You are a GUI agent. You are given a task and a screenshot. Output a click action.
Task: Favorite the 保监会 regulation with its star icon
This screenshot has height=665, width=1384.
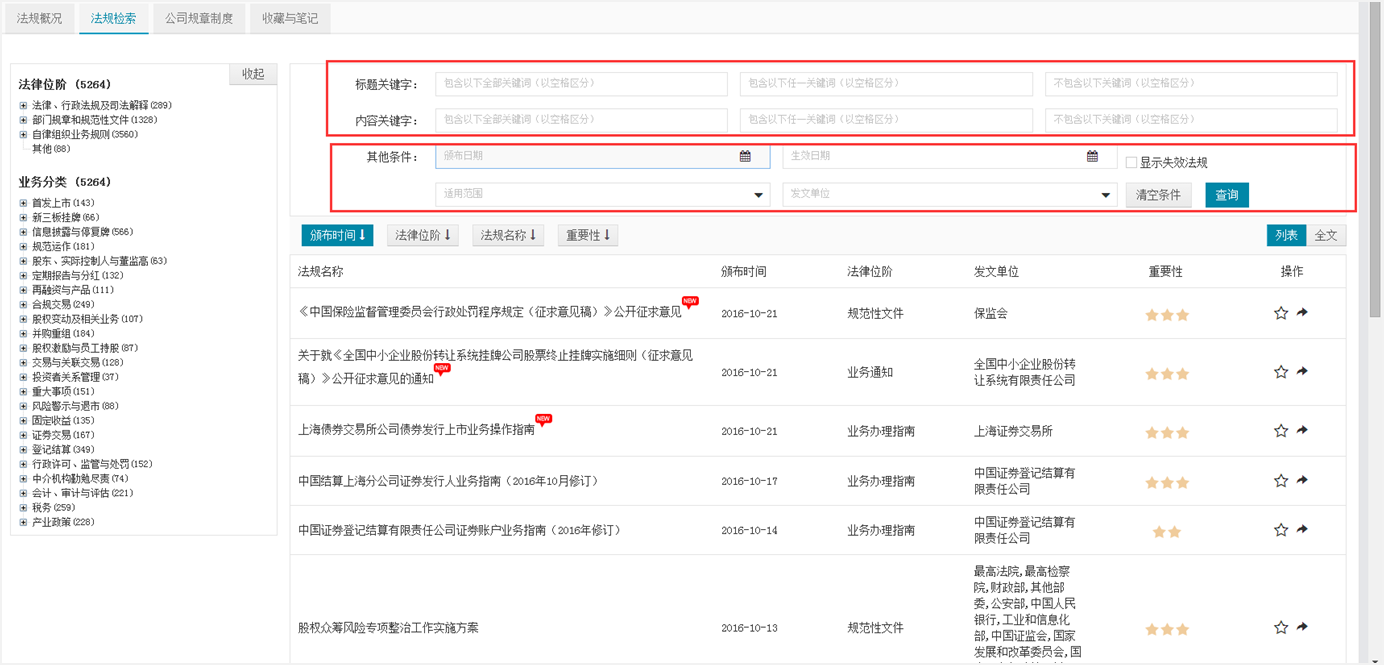coord(1281,313)
